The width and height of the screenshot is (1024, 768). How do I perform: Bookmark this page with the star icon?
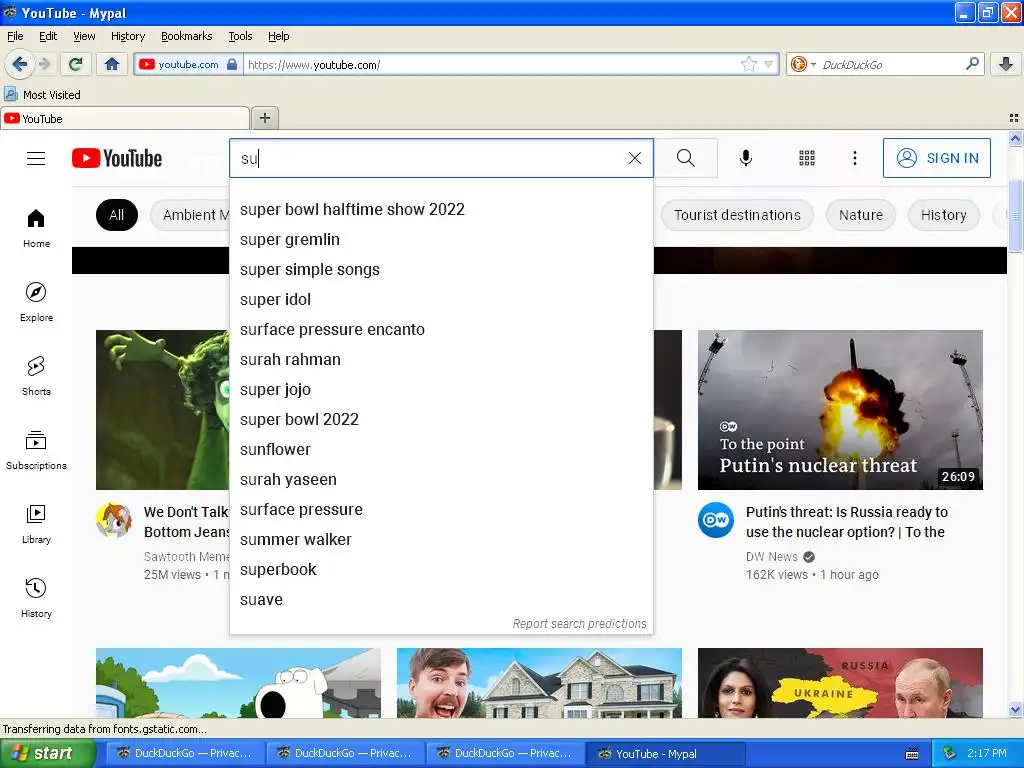(748, 64)
